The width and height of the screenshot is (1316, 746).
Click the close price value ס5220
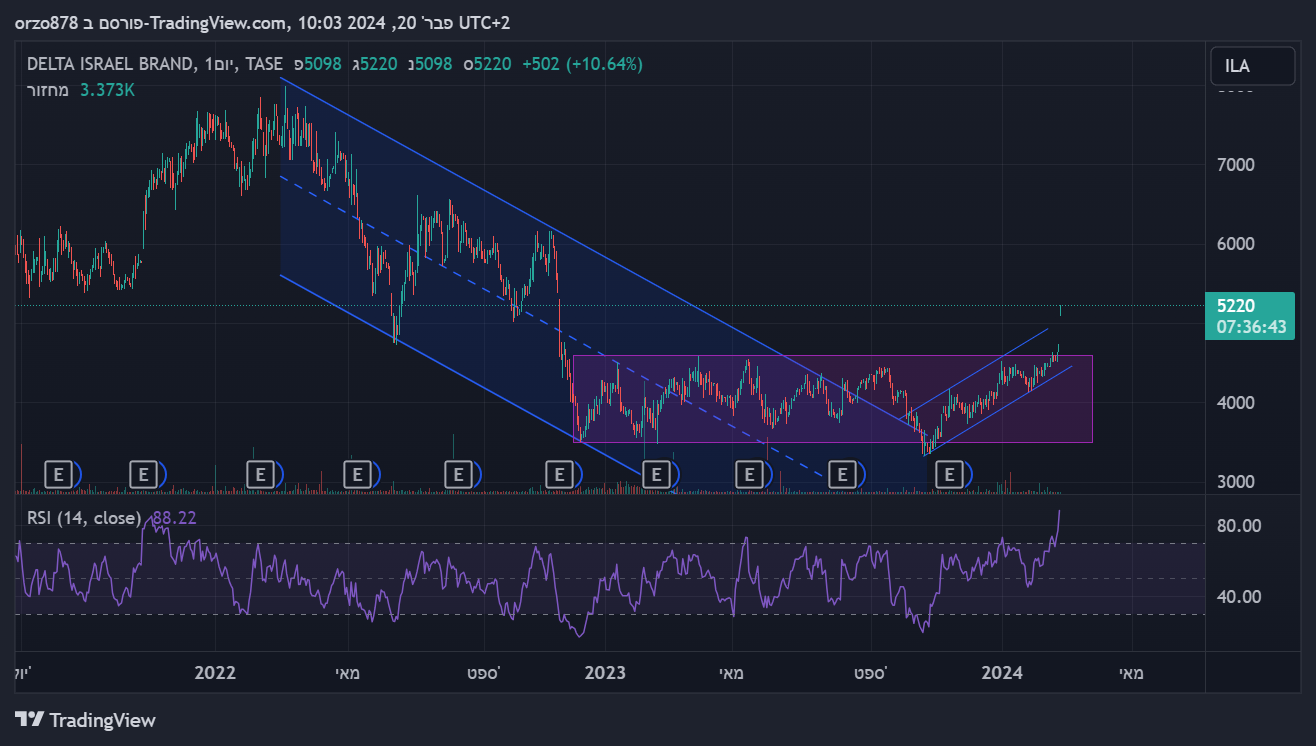point(488,64)
